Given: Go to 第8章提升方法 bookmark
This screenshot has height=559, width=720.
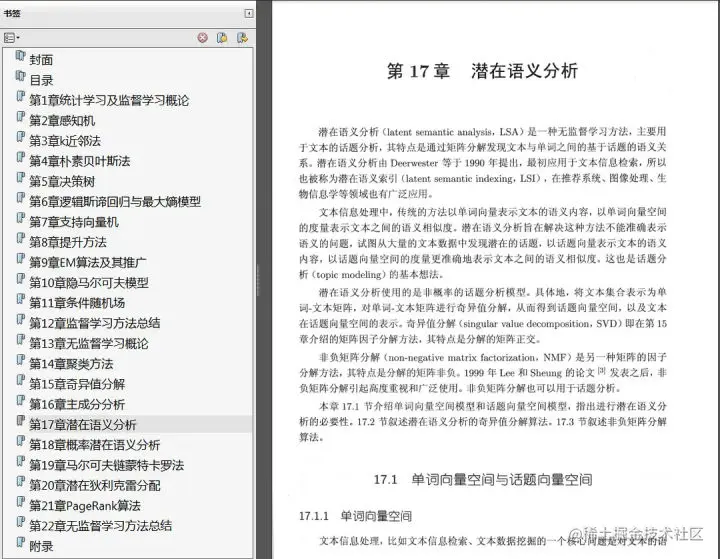Looking at the screenshot, I should click(68, 242).
